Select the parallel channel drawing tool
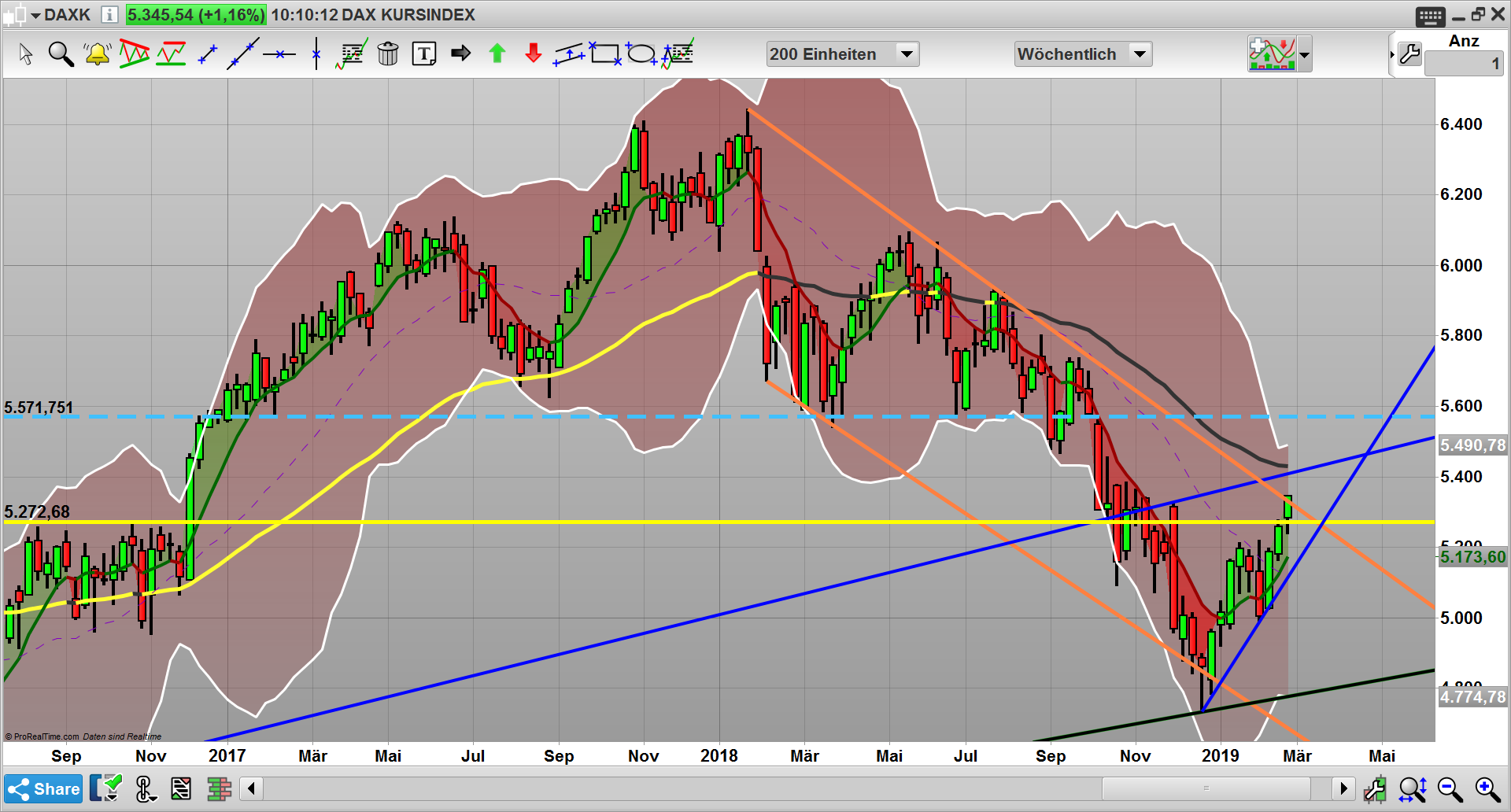The height and width of the screenshot is (812, 1511). pyautogui.click(x=570, y=54)
